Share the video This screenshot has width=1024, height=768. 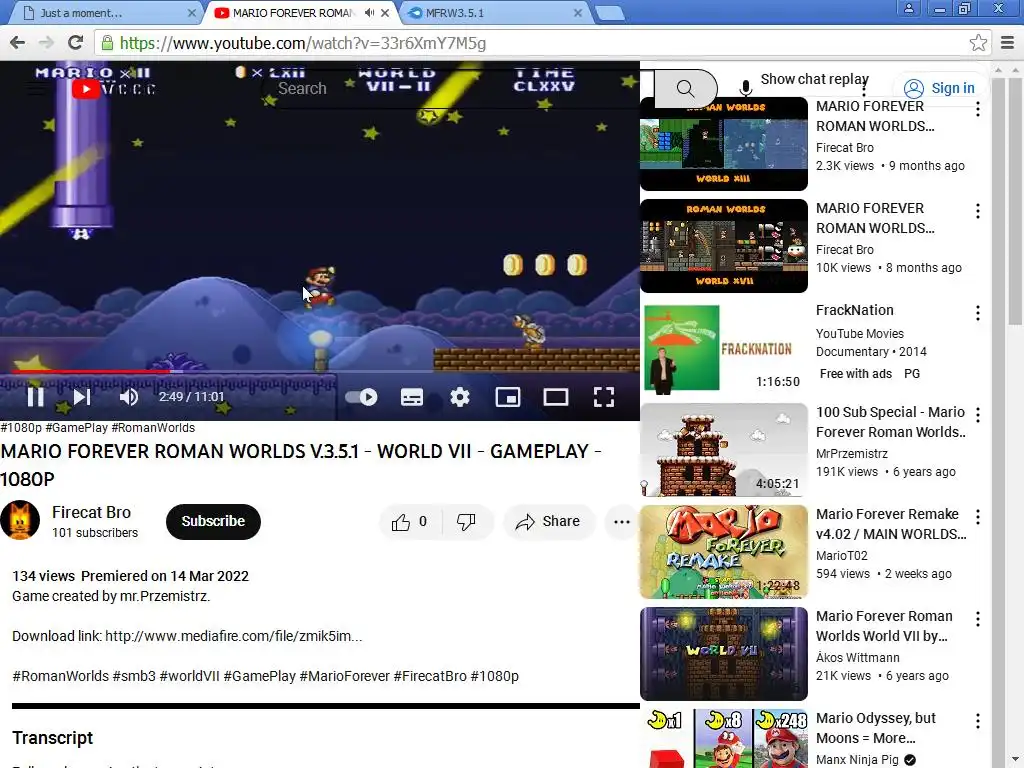pyautogui.click(x=548, y=521)
